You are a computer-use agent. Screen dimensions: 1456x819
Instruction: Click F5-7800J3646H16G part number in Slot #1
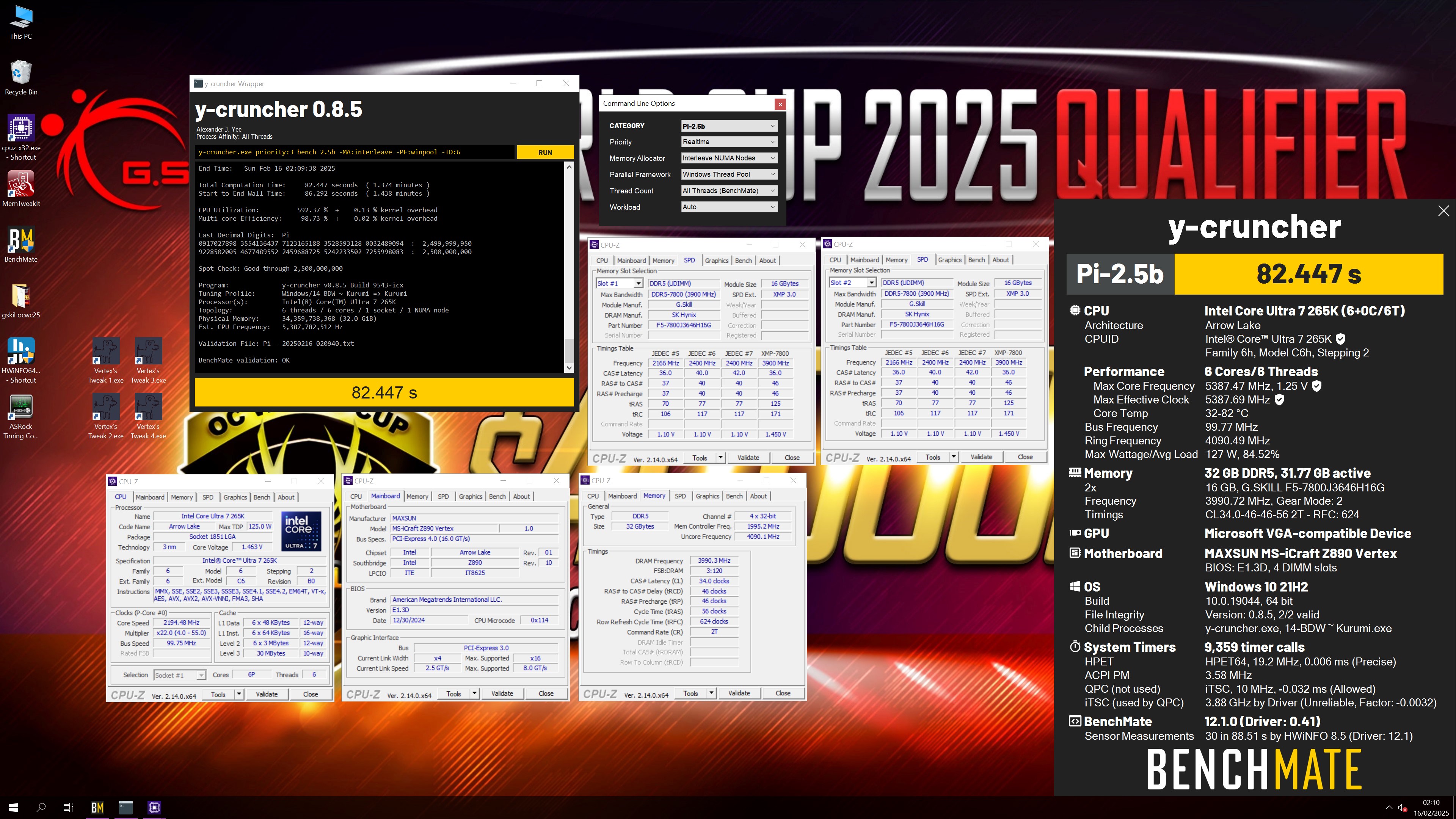pos(683,325)
